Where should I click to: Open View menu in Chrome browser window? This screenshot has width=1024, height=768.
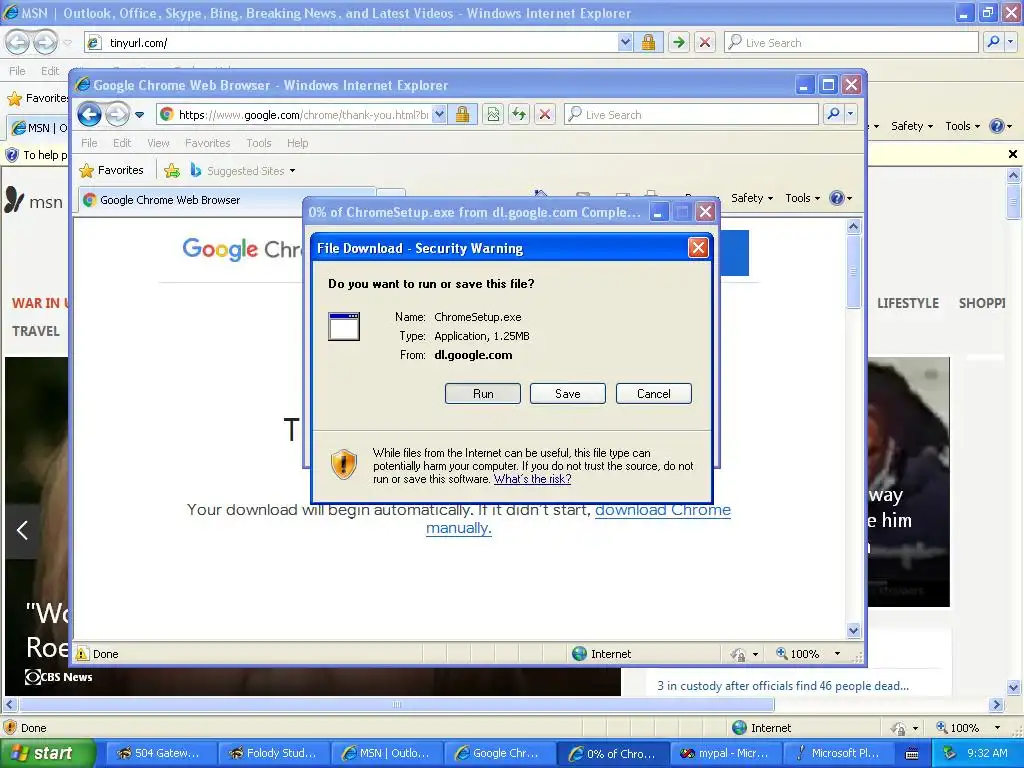point(158,143)
